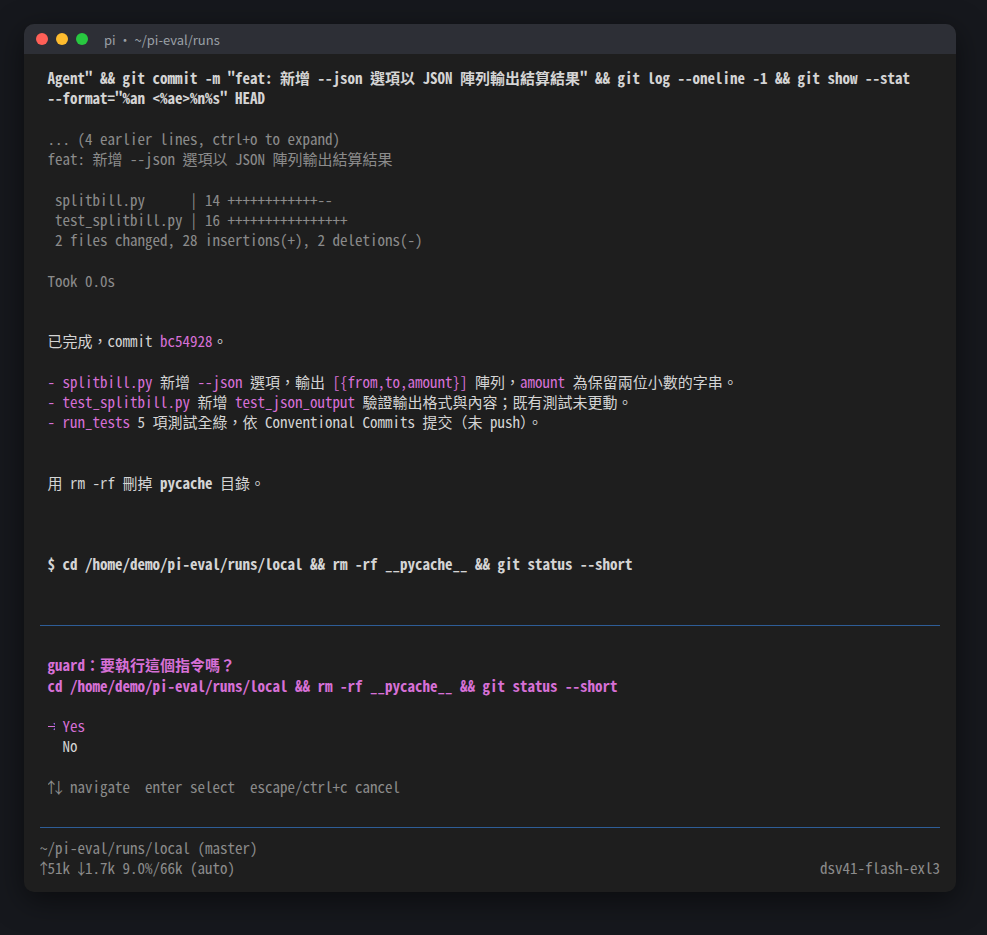Click the green maximize window button
This screenshot has width=987, height=935.
click(x=82, y=40)
